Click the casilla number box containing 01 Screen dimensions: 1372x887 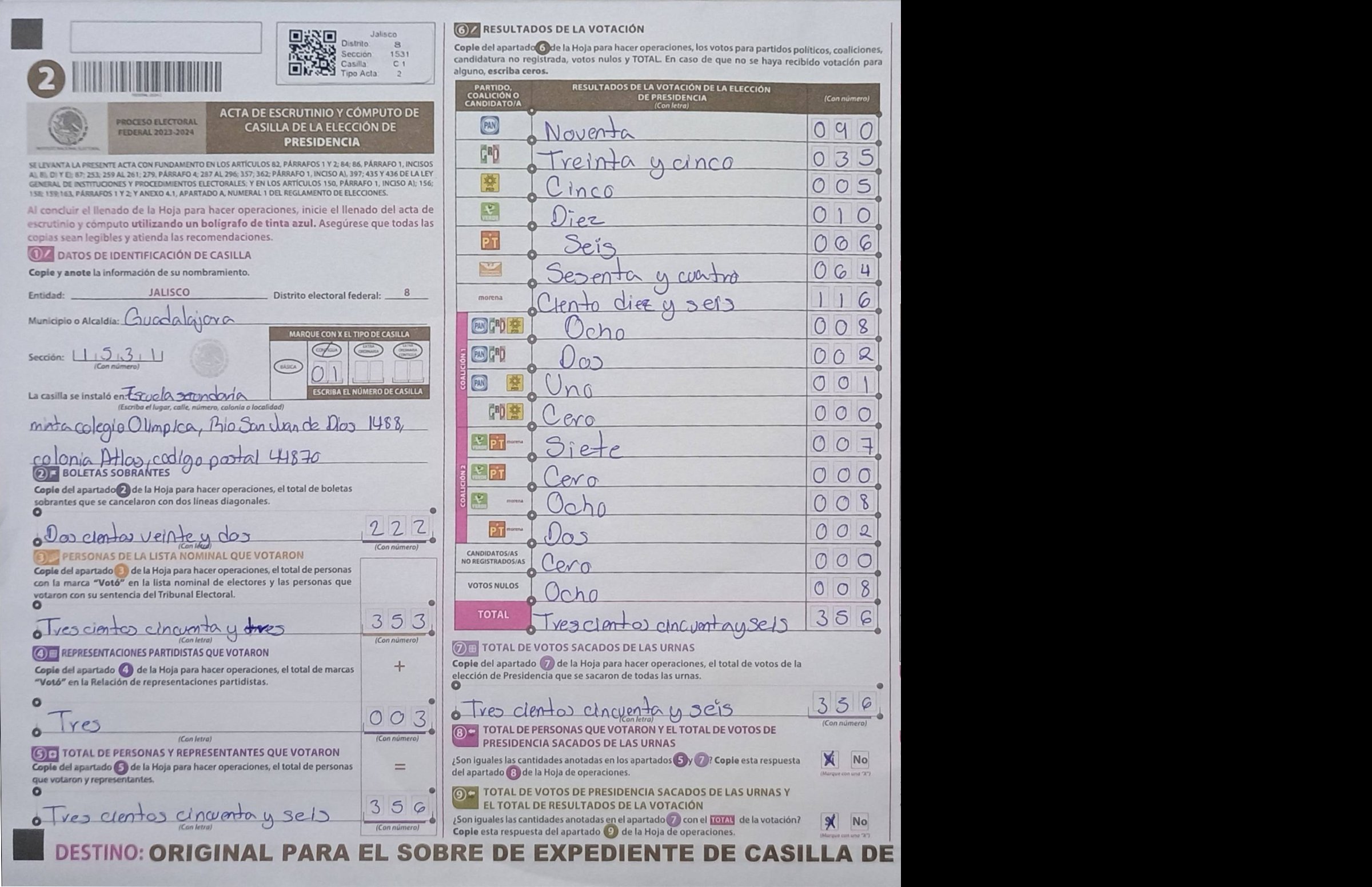click(x=326, y=373)
